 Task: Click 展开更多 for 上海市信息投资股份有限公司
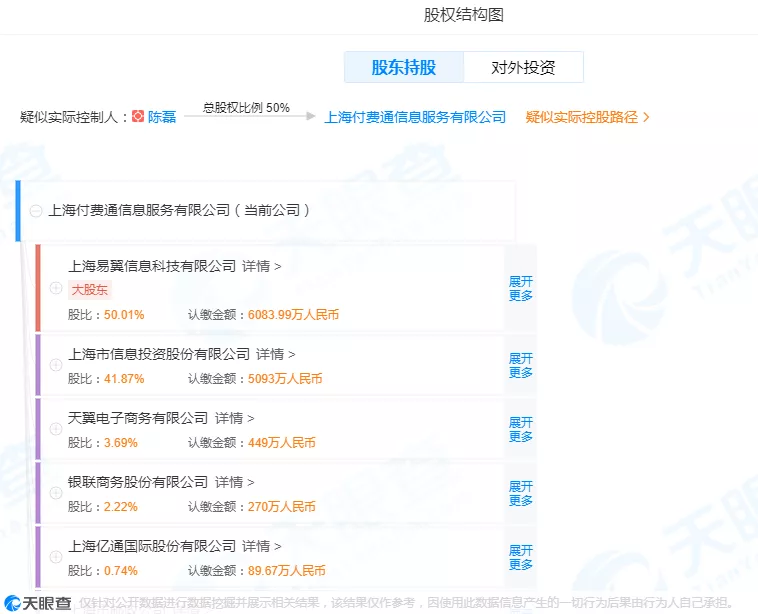(x=521, y=365)
